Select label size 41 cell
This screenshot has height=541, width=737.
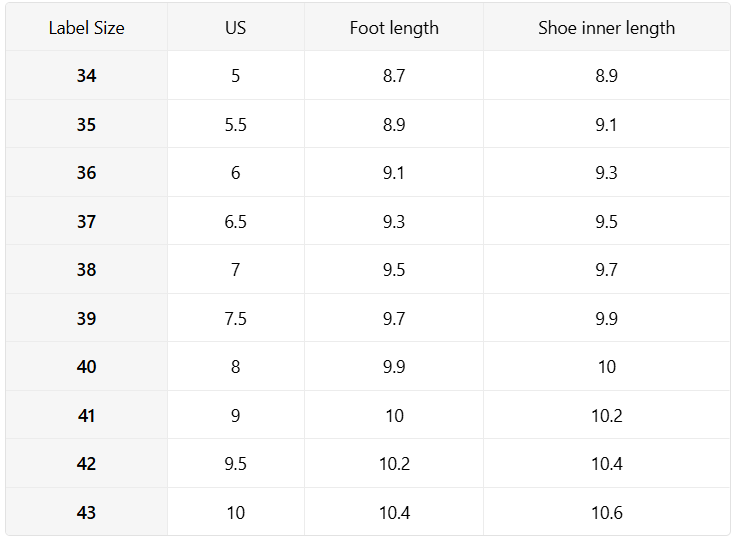(87, 416)
